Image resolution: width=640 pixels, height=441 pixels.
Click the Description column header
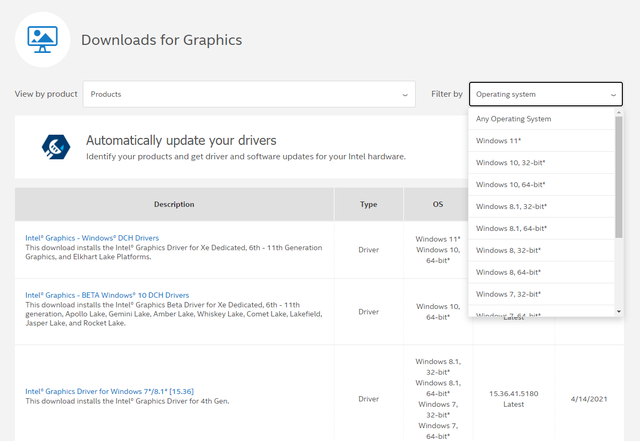coord(174,204)
